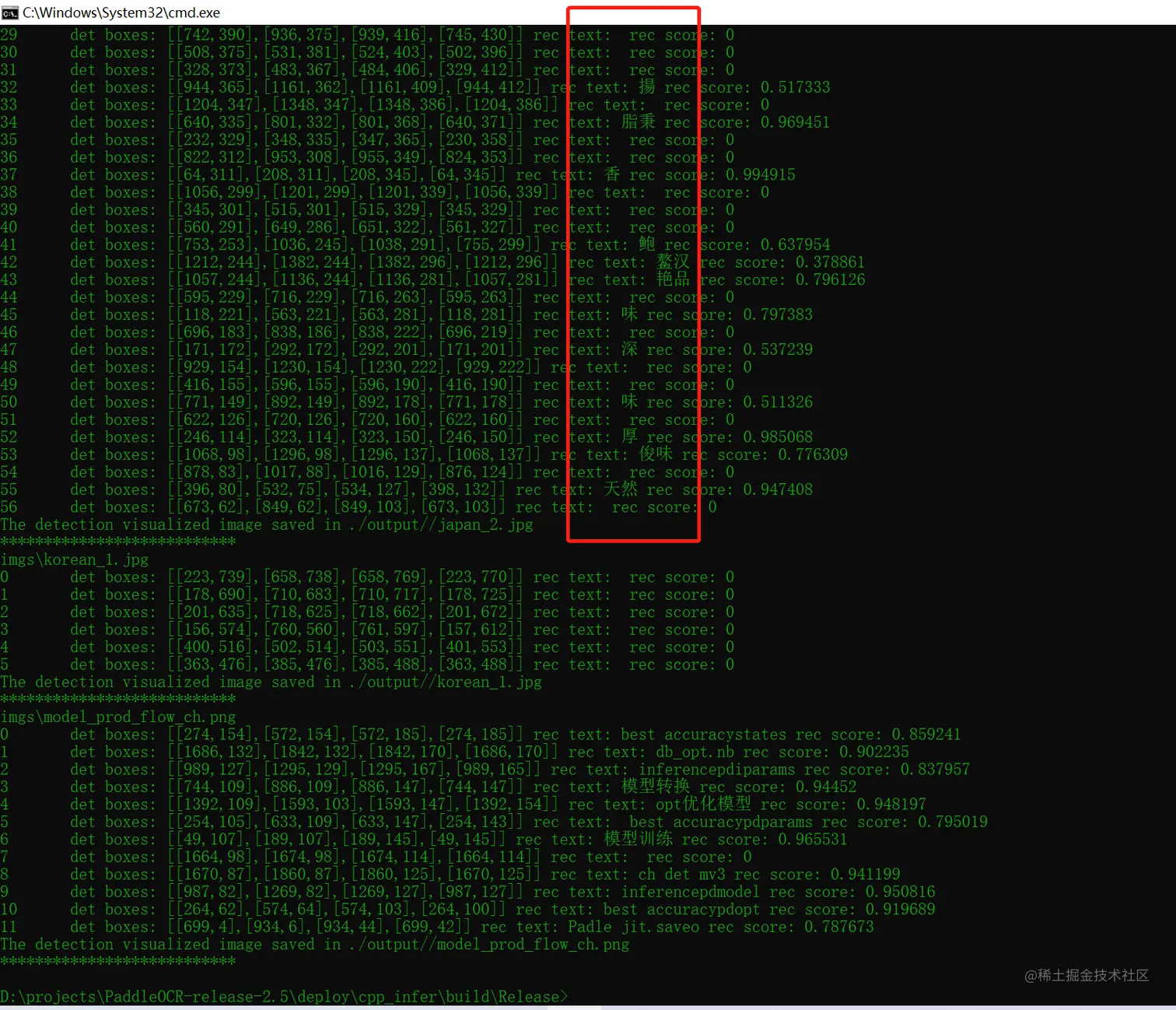The image size is (1176, 1010).
Task: Click recognized text 'best accuracystates'
Action: [x=704, y=735]
